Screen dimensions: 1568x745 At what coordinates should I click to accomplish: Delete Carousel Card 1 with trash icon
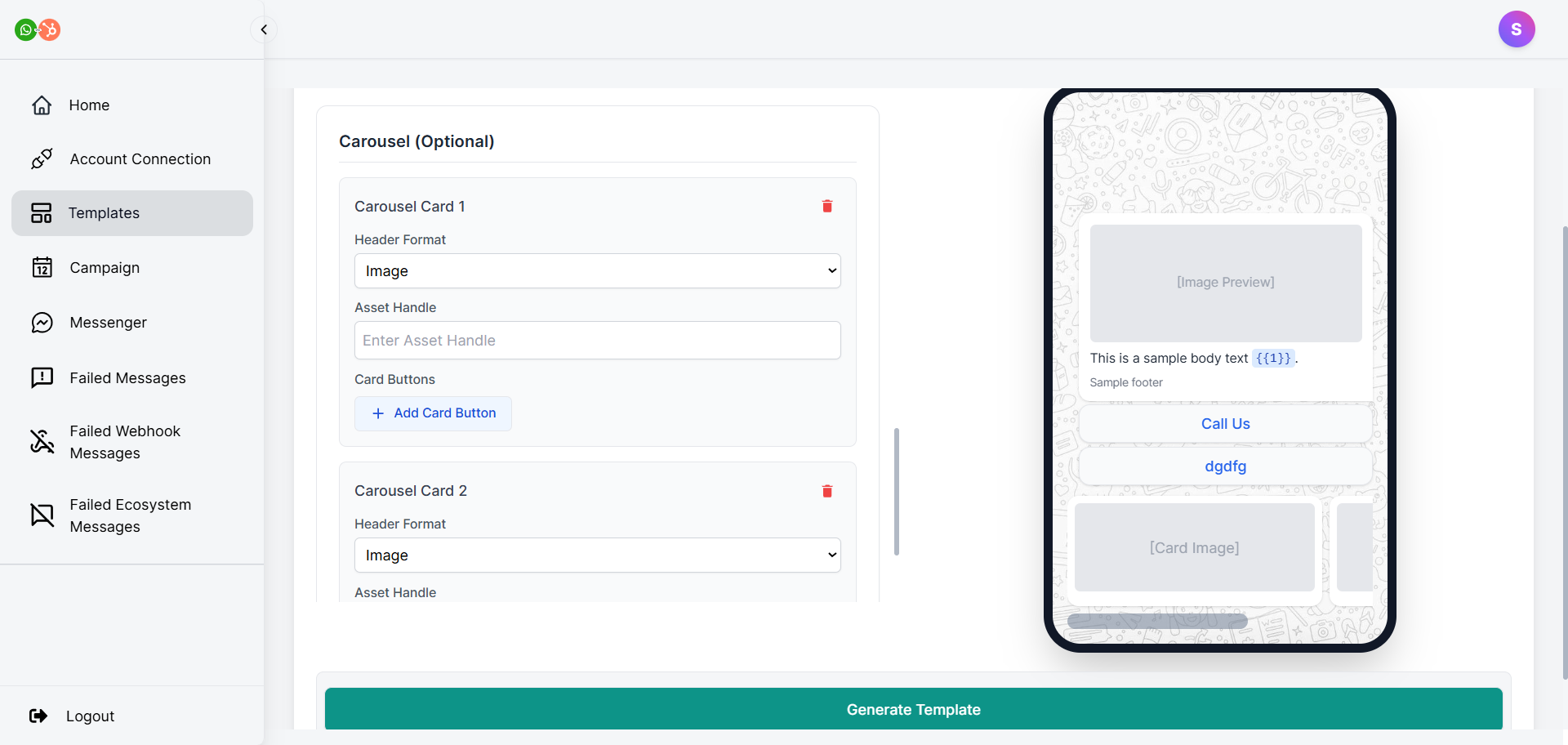coord(826,207)
